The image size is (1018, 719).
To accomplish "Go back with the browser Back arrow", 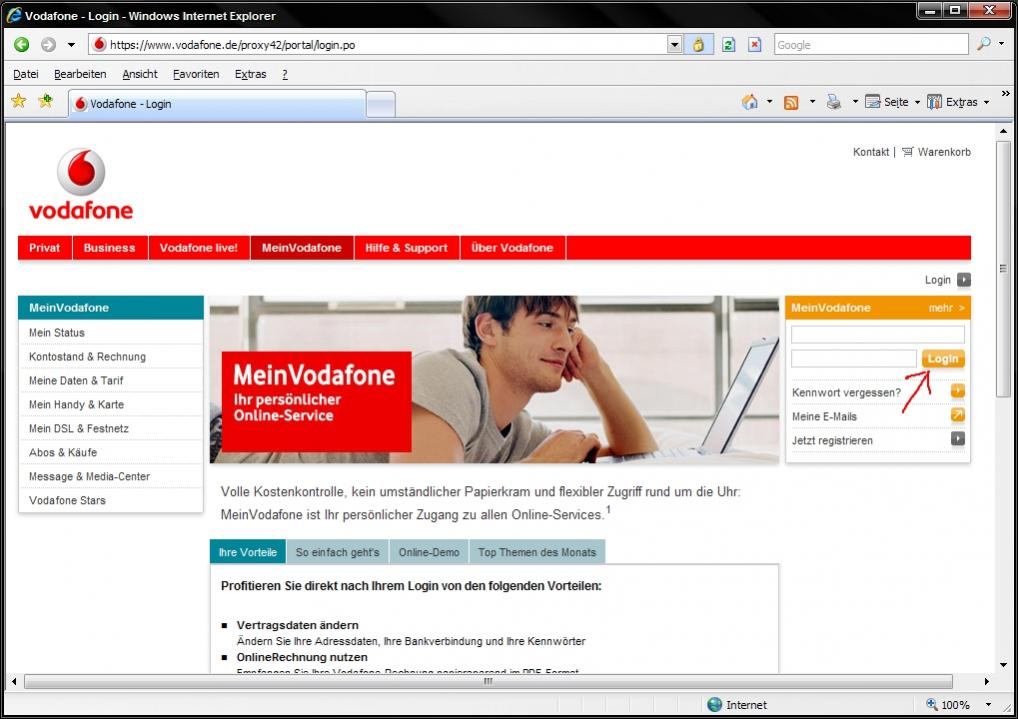I will (21, 45).
